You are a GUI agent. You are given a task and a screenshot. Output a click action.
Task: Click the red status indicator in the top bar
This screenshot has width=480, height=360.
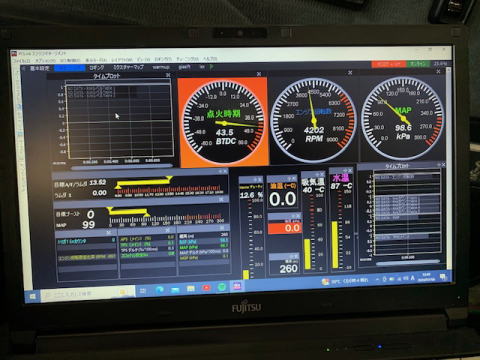tap(389, 64)
